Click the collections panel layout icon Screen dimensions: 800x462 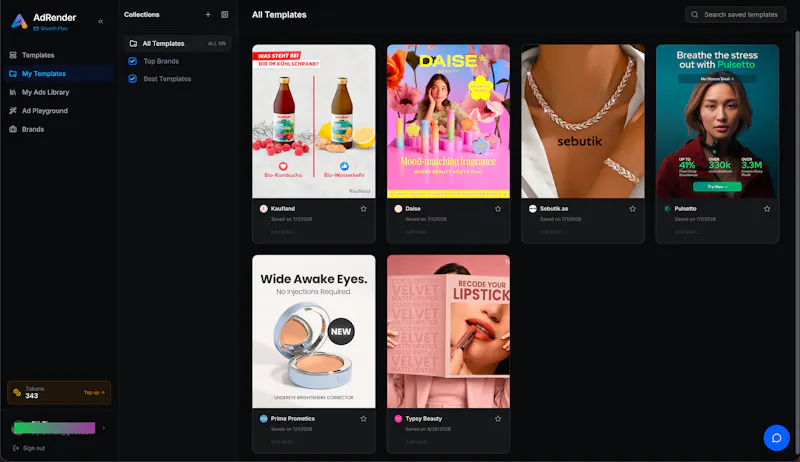click(224, 15)
